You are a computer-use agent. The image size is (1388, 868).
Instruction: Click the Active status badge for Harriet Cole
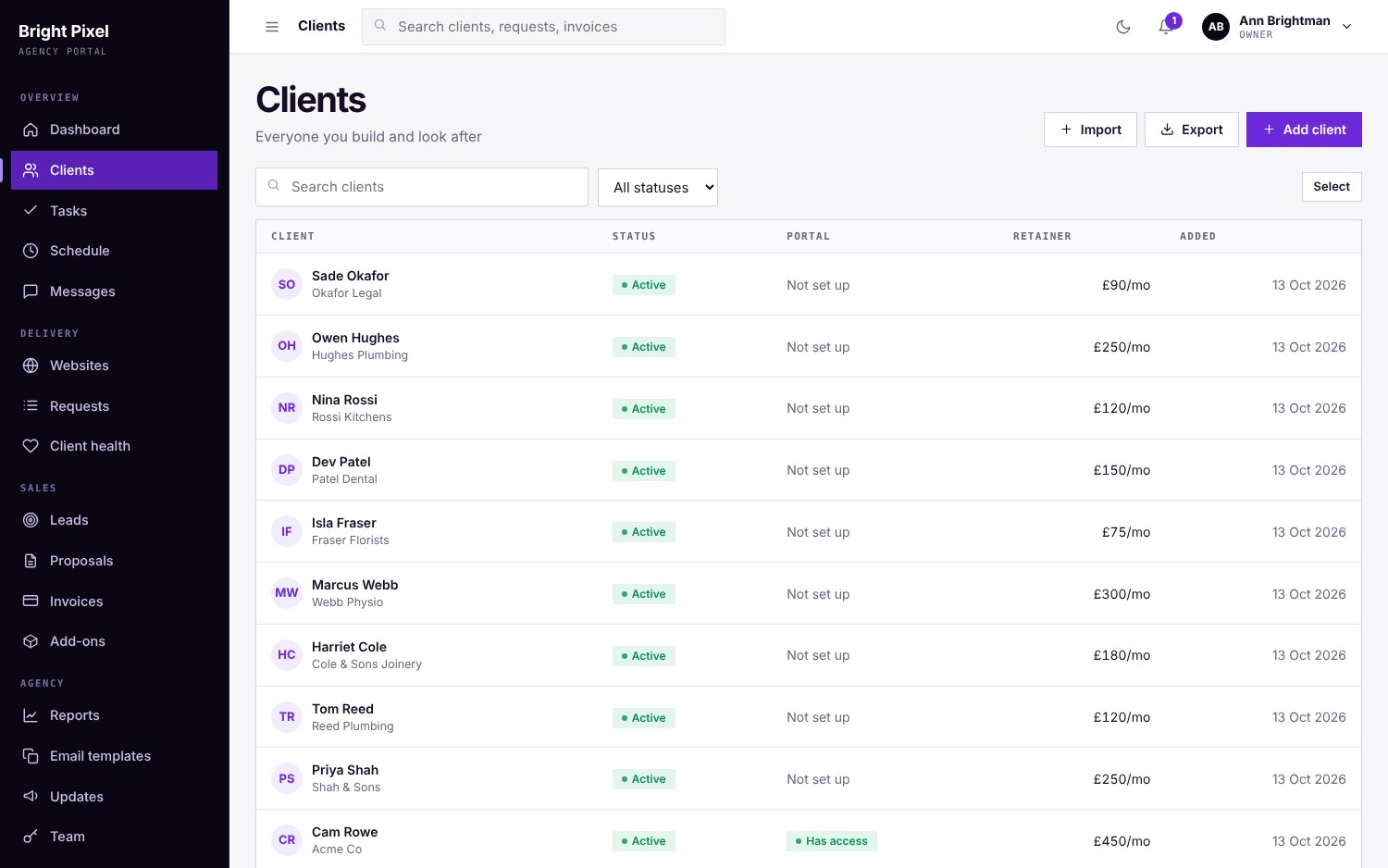click(644, 656)
